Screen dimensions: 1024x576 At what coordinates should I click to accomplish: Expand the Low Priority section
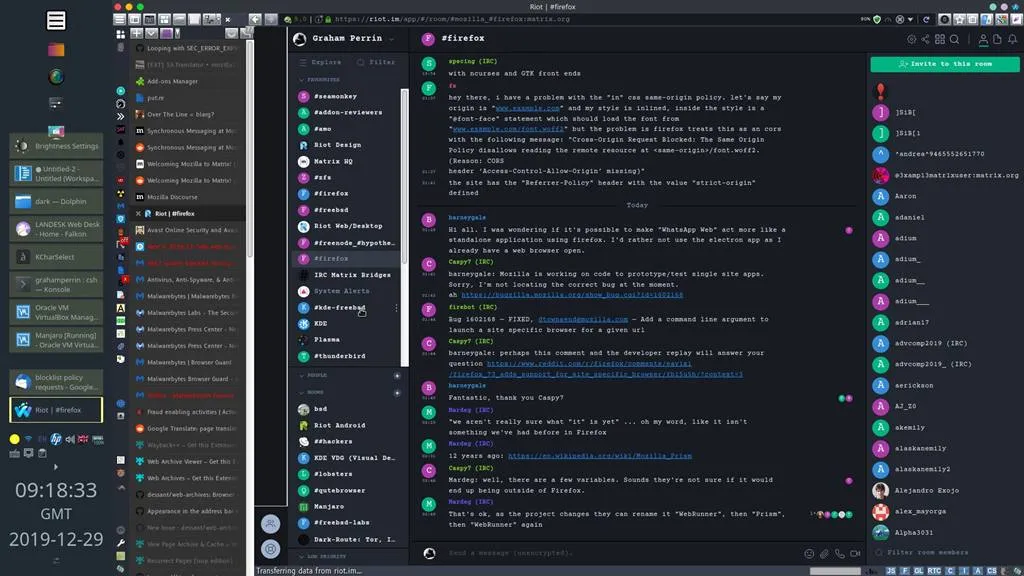click(x=323, y=556)
